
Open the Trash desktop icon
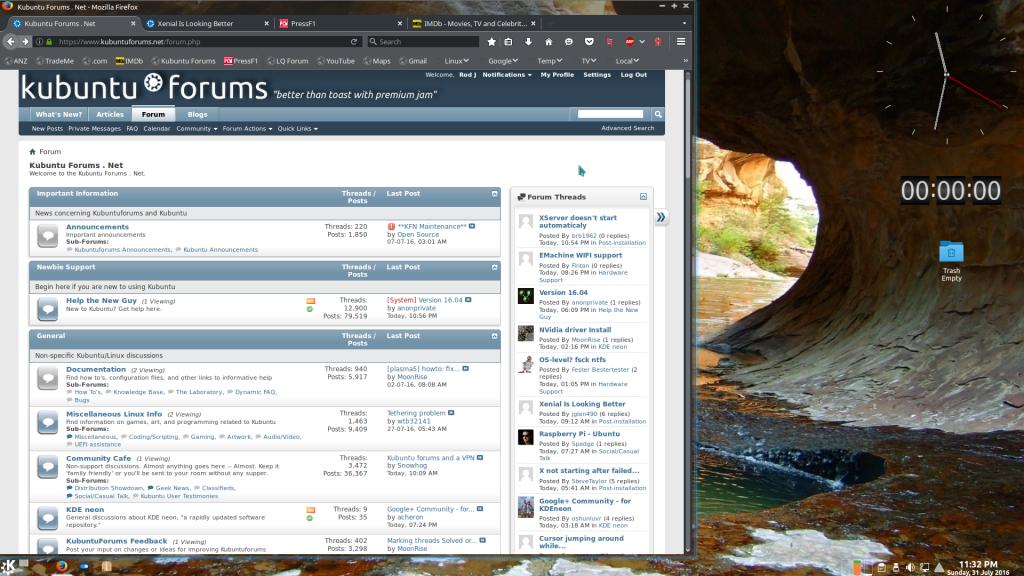(x=951, y=253)
